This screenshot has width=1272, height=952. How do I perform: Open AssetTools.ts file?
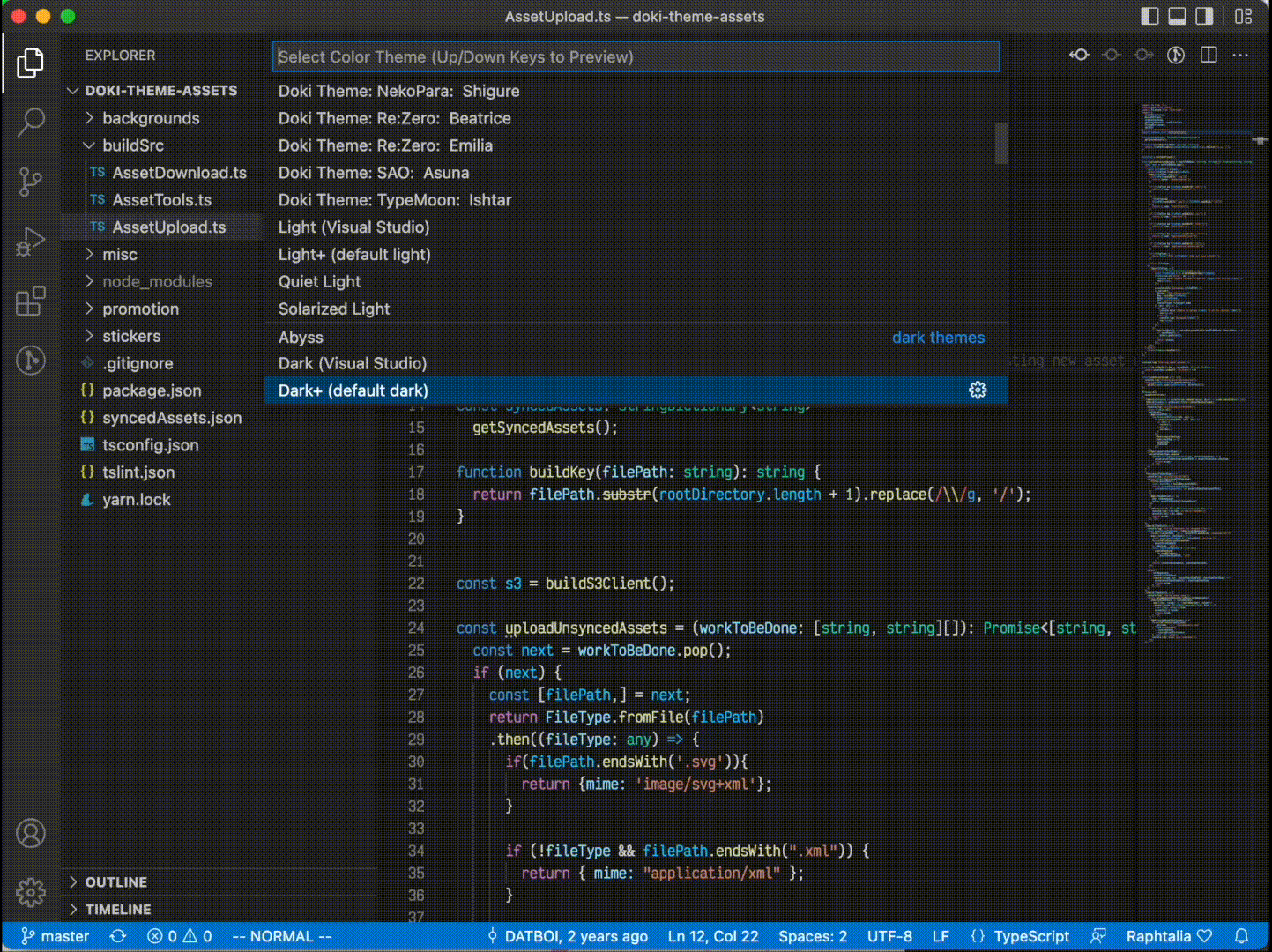(x=161, y=200)
